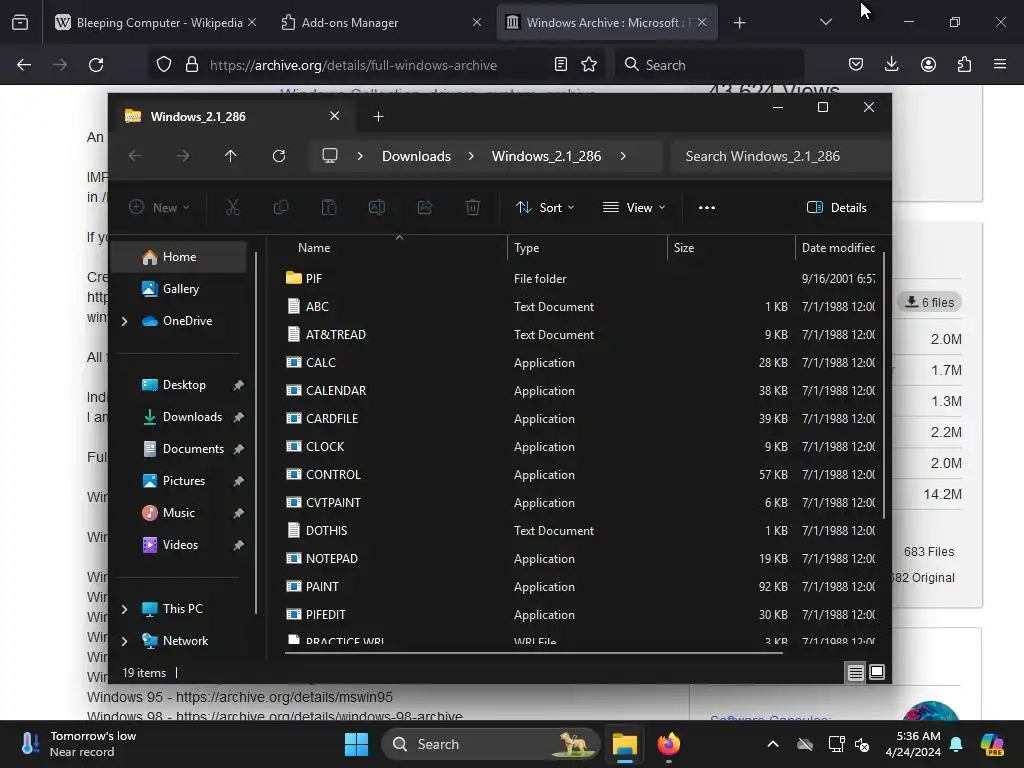Image resolution: width=1024 pixels, height=768 pixels.
Task: Click the horizontal scrollbar below file list
Action: click(x=534, y=652)
